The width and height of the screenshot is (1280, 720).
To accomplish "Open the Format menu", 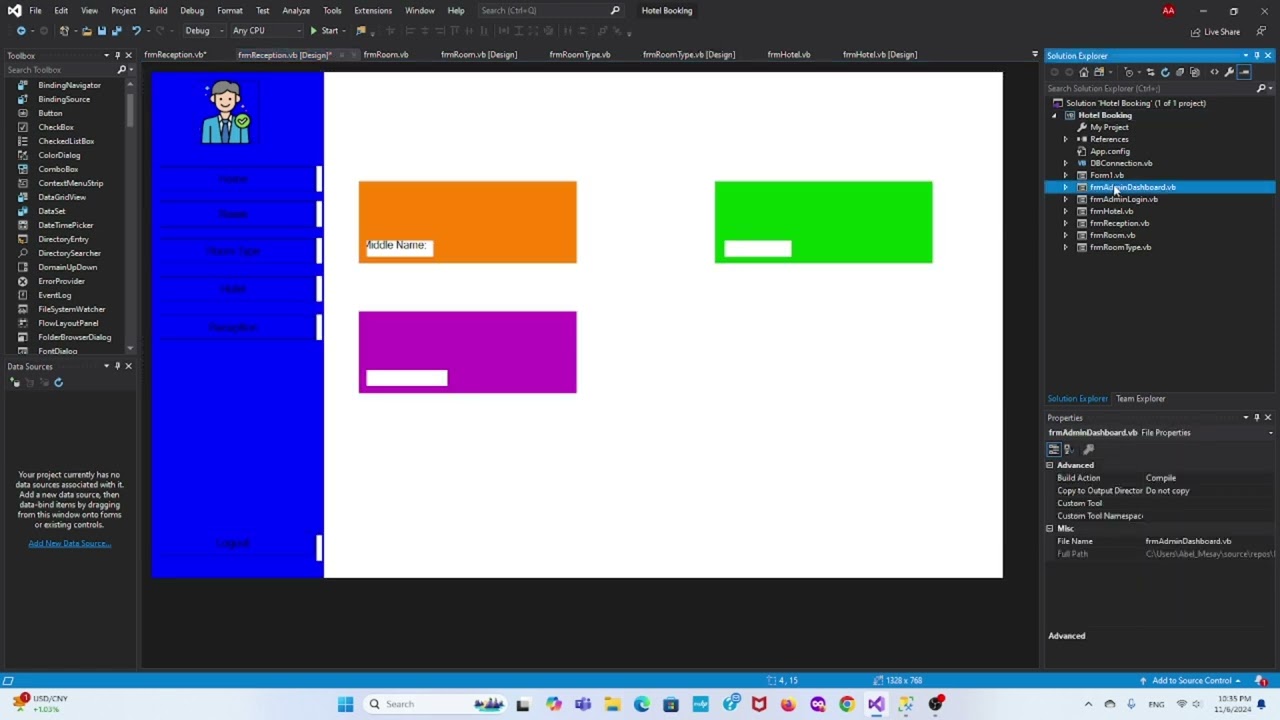I will click(230, 10).
